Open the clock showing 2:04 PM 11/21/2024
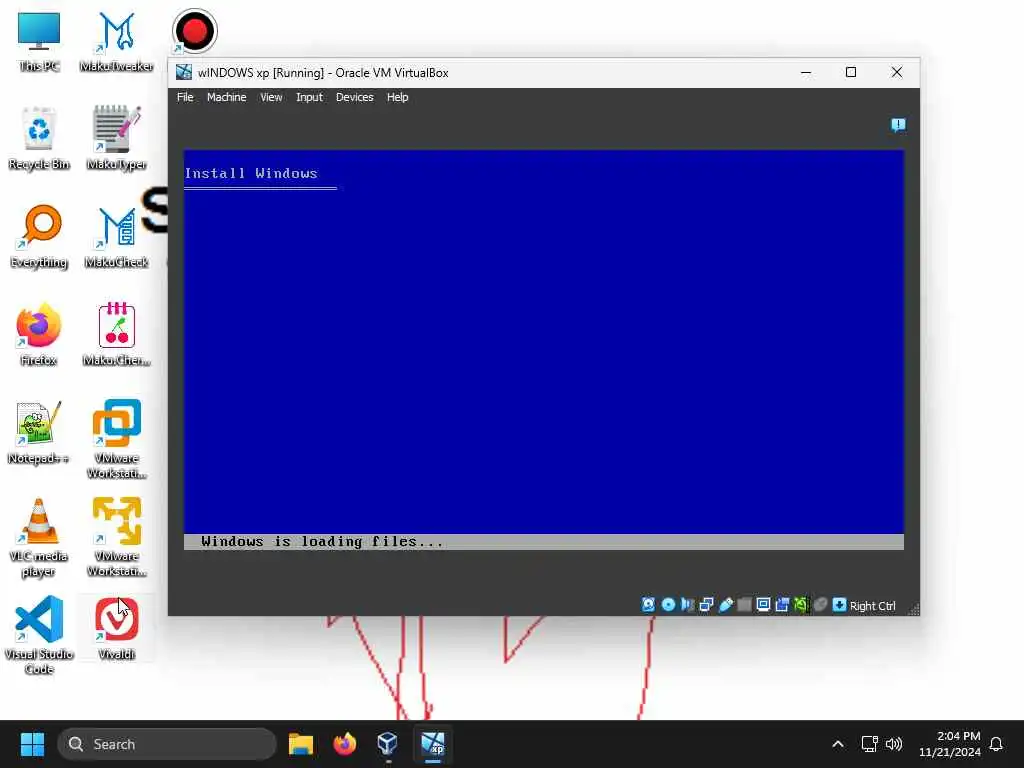The height and width of the screenshot is (768, 1024). tap(950, 744)
